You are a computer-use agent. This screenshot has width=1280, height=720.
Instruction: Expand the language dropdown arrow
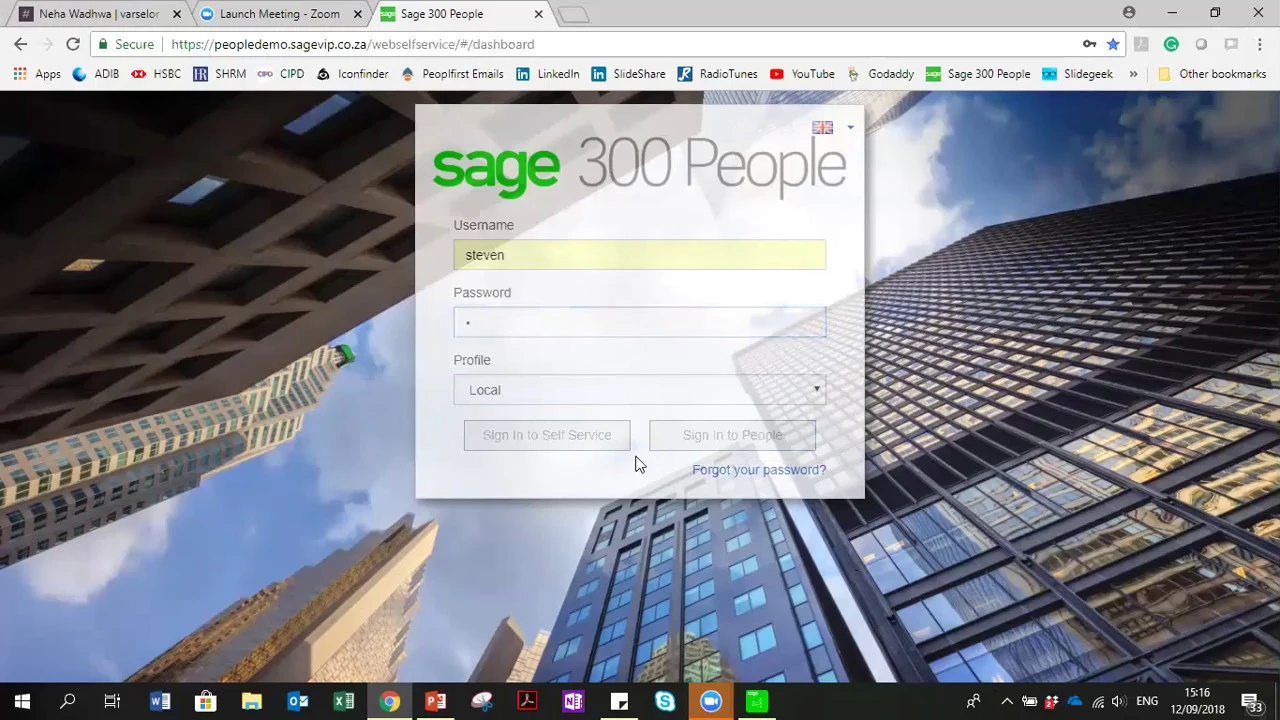tap(850, 128)
